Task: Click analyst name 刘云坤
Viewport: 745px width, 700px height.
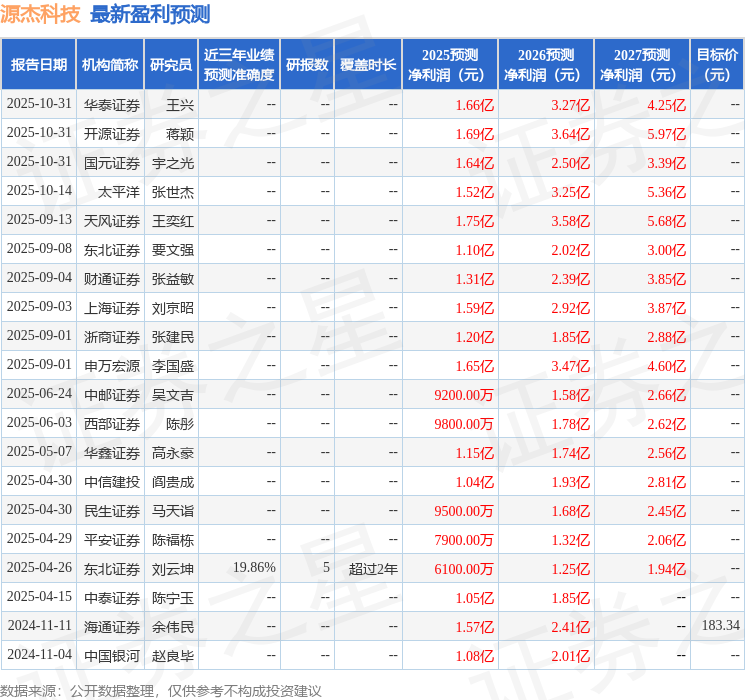Action: [172, 569]
